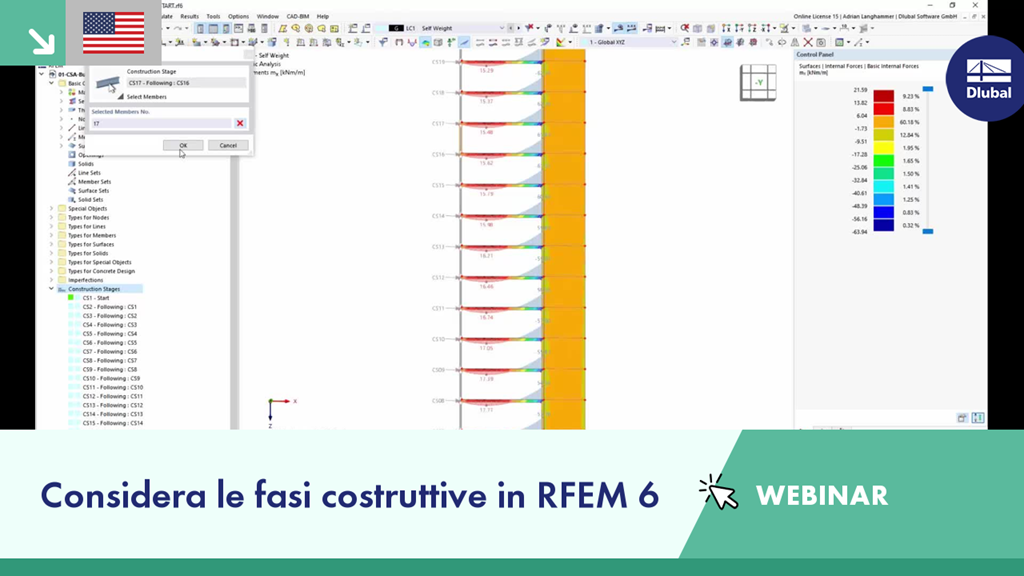Click the settings icon at Control Panel bottom

[962, 418]
